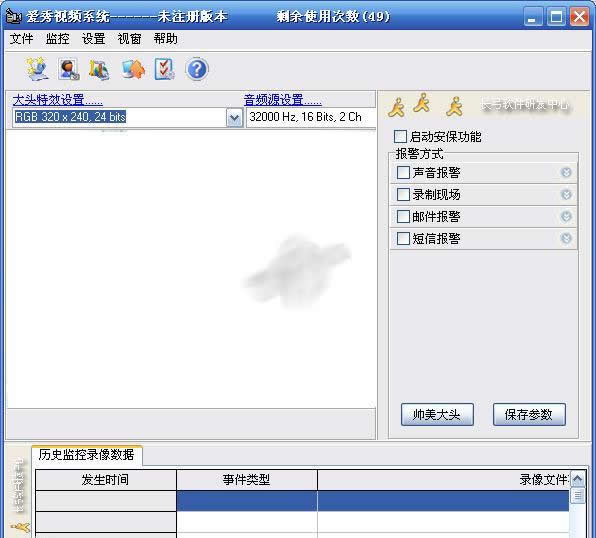Enable the 启动安保功能 checkbox
This screenshot has width=596, height=538.
tap(400, 136)
